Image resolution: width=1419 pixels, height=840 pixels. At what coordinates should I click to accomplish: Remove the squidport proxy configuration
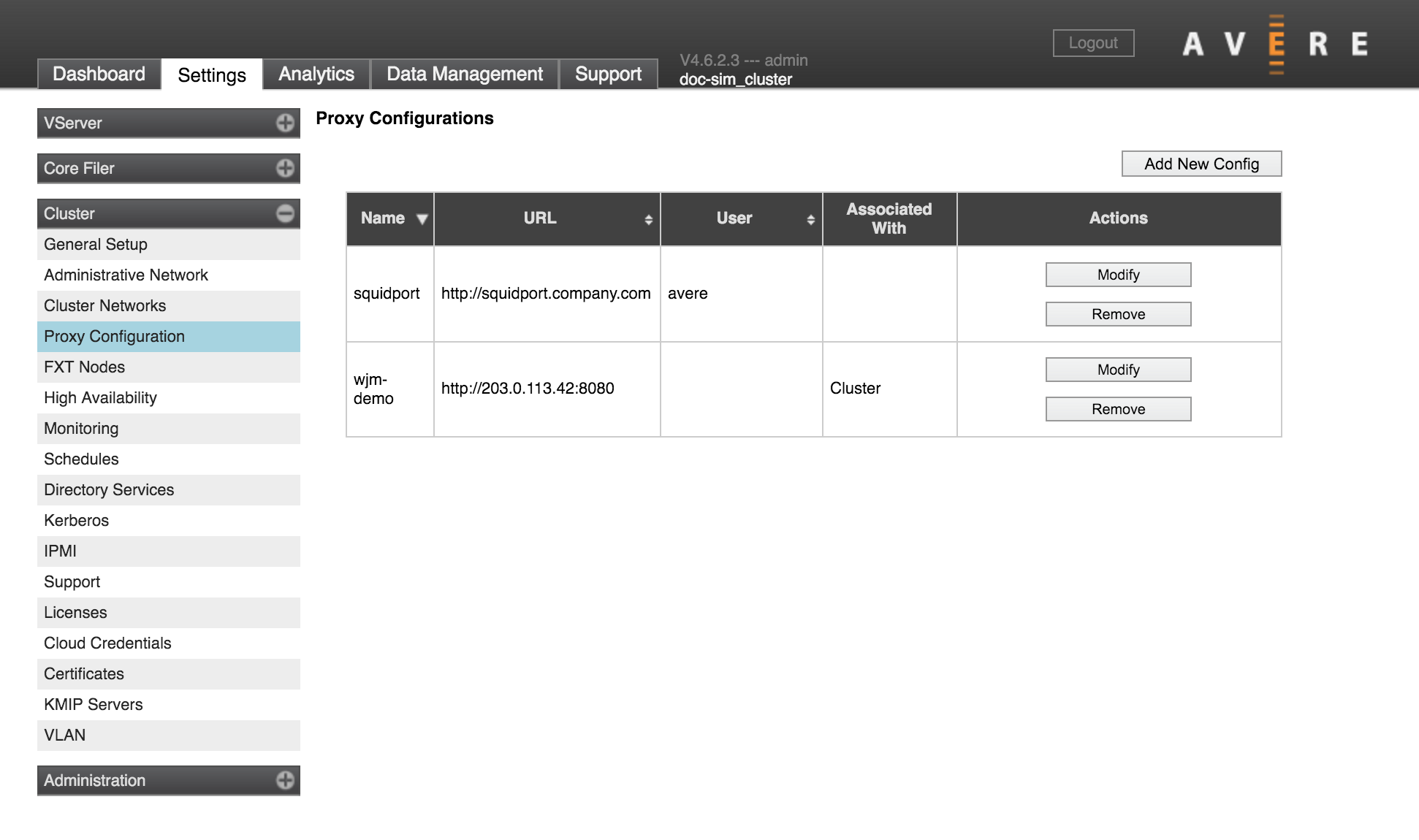click(x=1118, y=314)
